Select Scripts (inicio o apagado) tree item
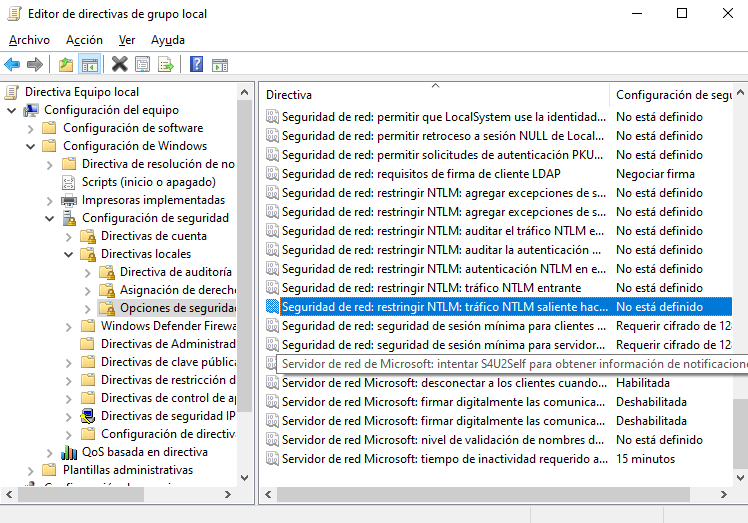This screenshot has width=748, height=523. (148, 182)
